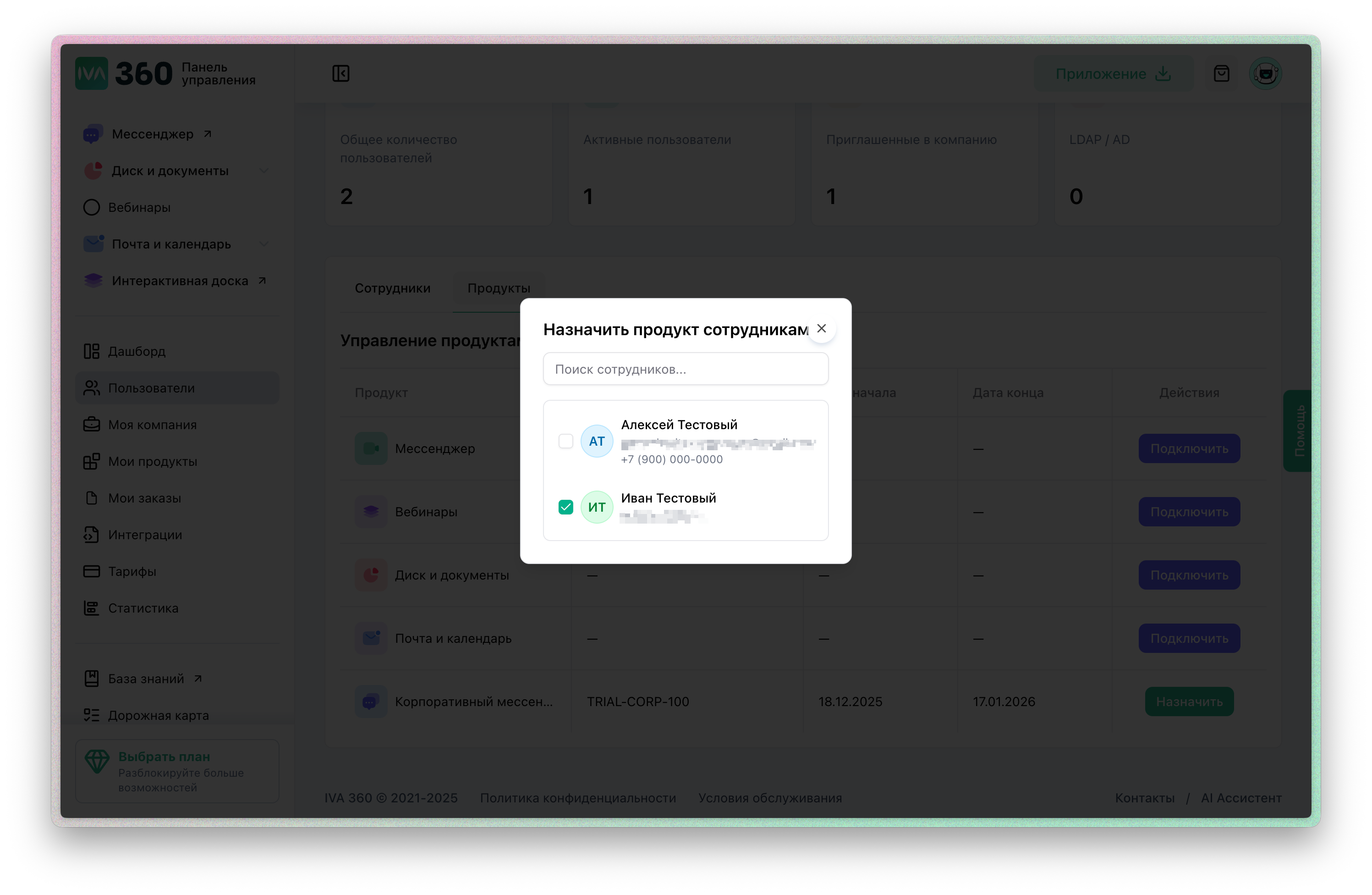Open Мессенджер from the sidebar

point(152,133)
